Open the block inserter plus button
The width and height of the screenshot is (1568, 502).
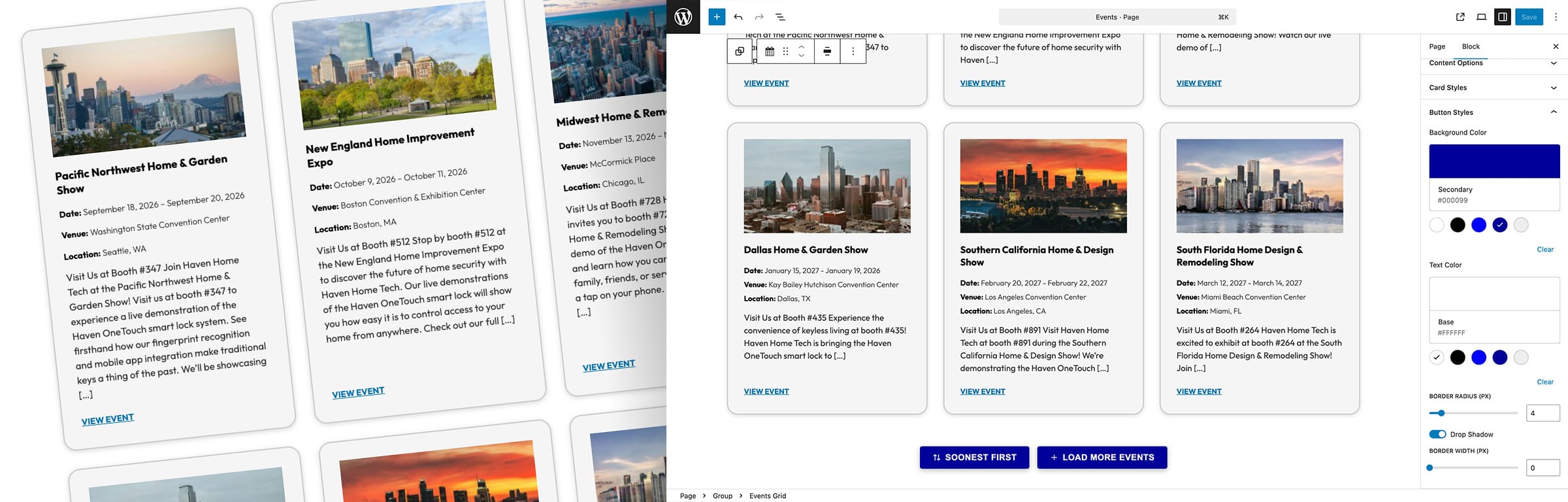pyautogui.click(x=717, y=17)
